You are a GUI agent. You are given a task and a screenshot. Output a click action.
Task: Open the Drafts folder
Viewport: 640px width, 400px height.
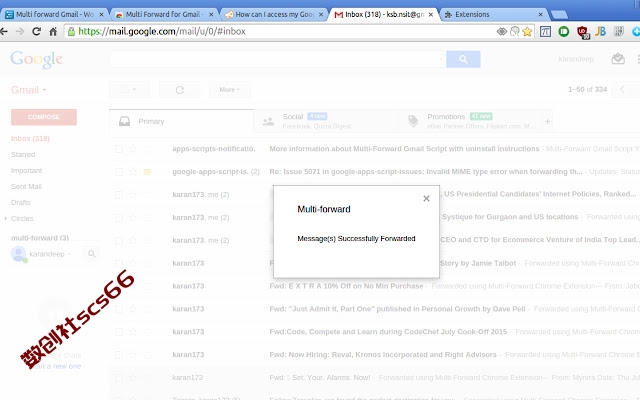(21, 202)
